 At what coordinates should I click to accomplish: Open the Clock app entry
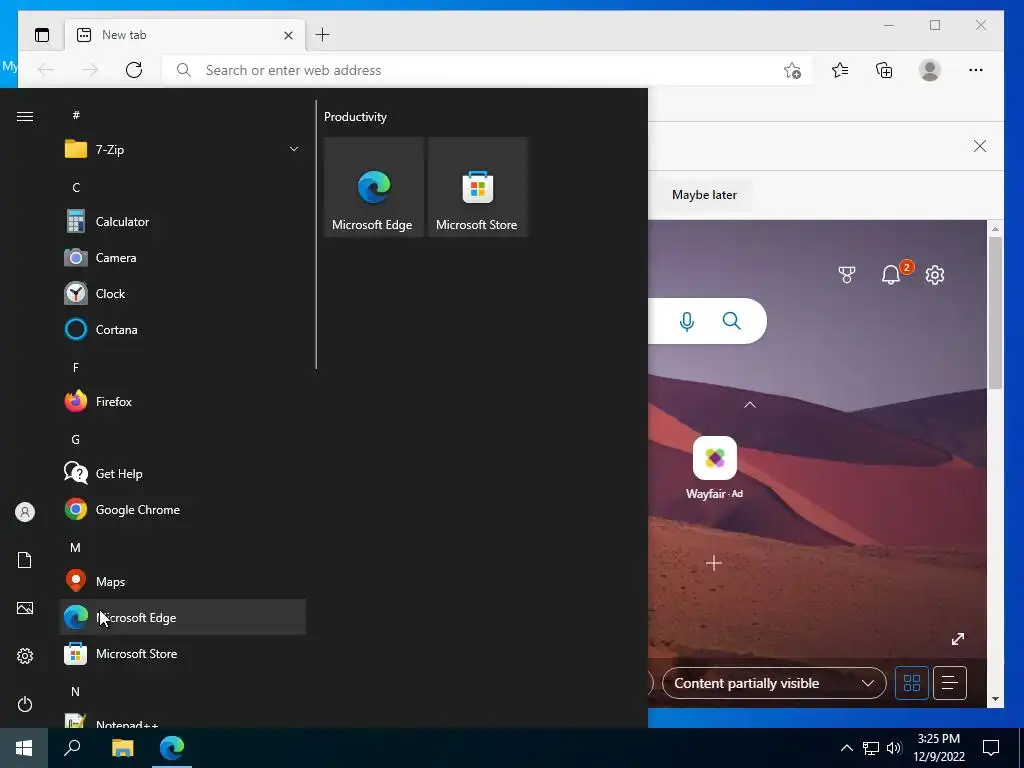pos(183,293)
